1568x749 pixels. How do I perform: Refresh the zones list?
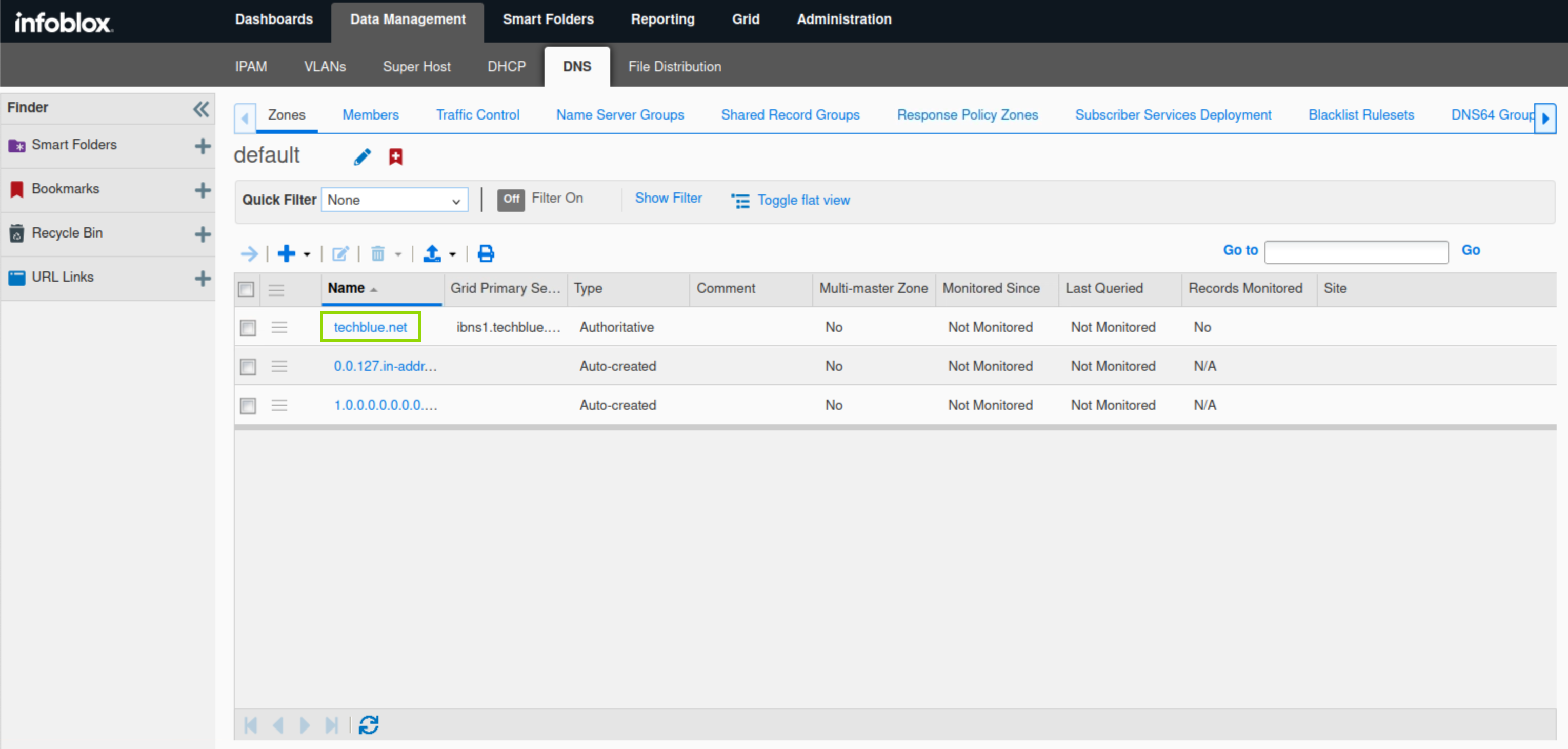pos(368,725)
